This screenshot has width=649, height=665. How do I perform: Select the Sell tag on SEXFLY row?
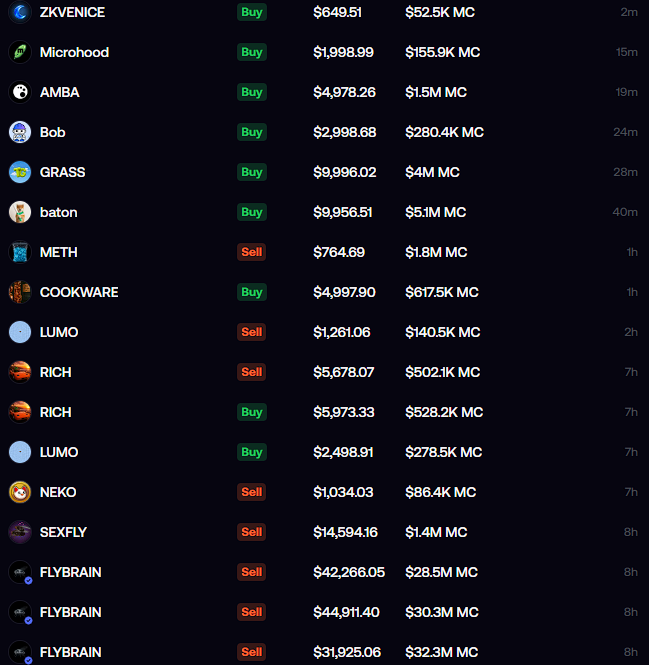[252, 532]
